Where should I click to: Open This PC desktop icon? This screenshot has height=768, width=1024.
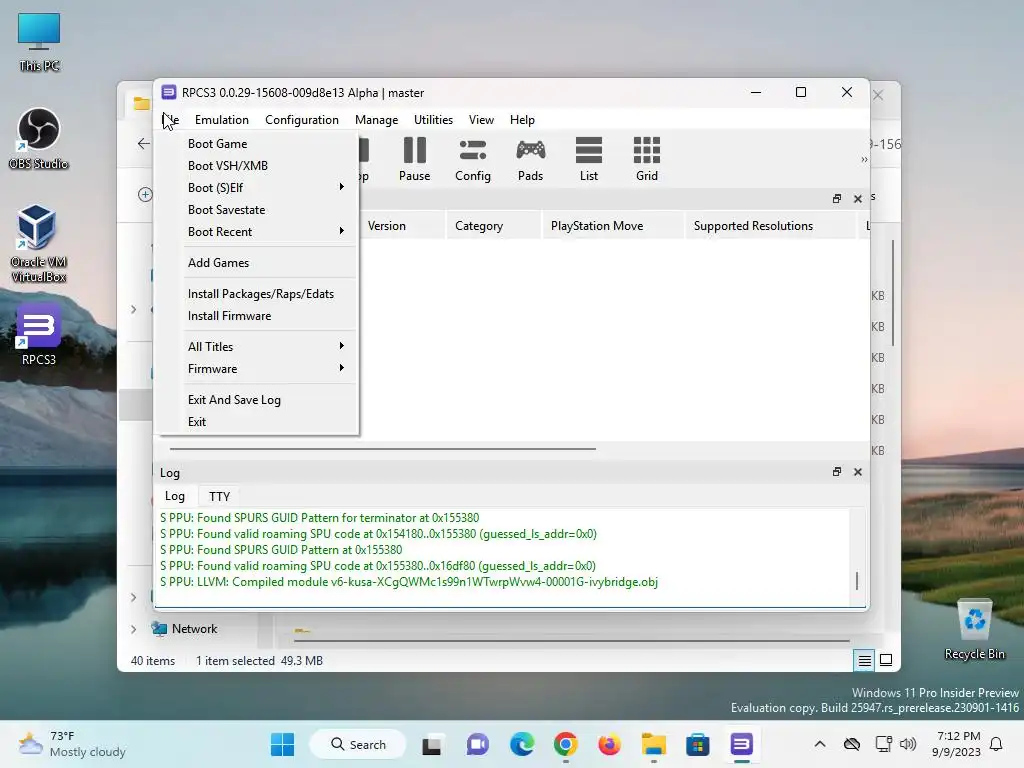(39, 42)
